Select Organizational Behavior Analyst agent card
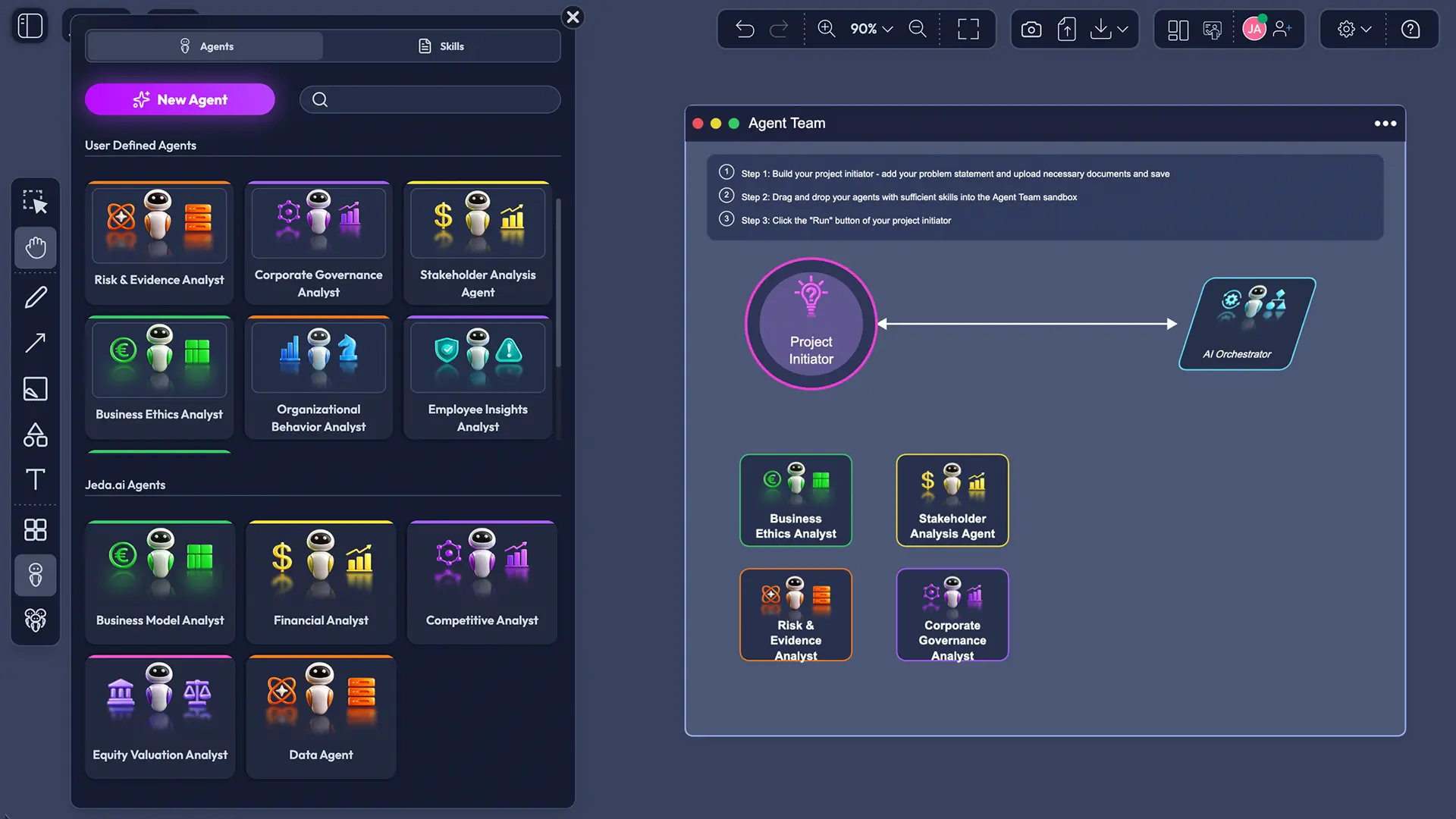 [x=318, y=378]
